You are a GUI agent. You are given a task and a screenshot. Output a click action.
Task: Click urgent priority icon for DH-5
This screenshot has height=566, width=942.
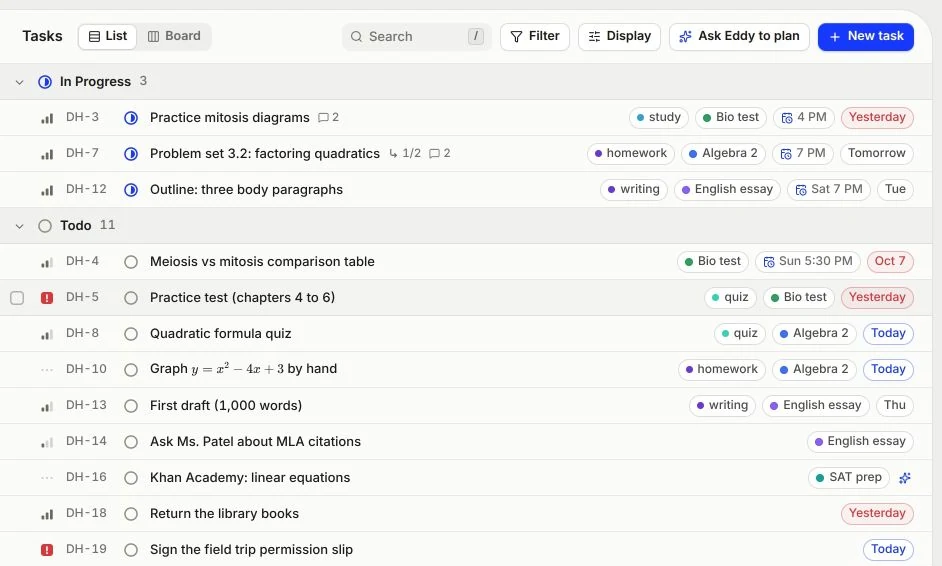47,298
